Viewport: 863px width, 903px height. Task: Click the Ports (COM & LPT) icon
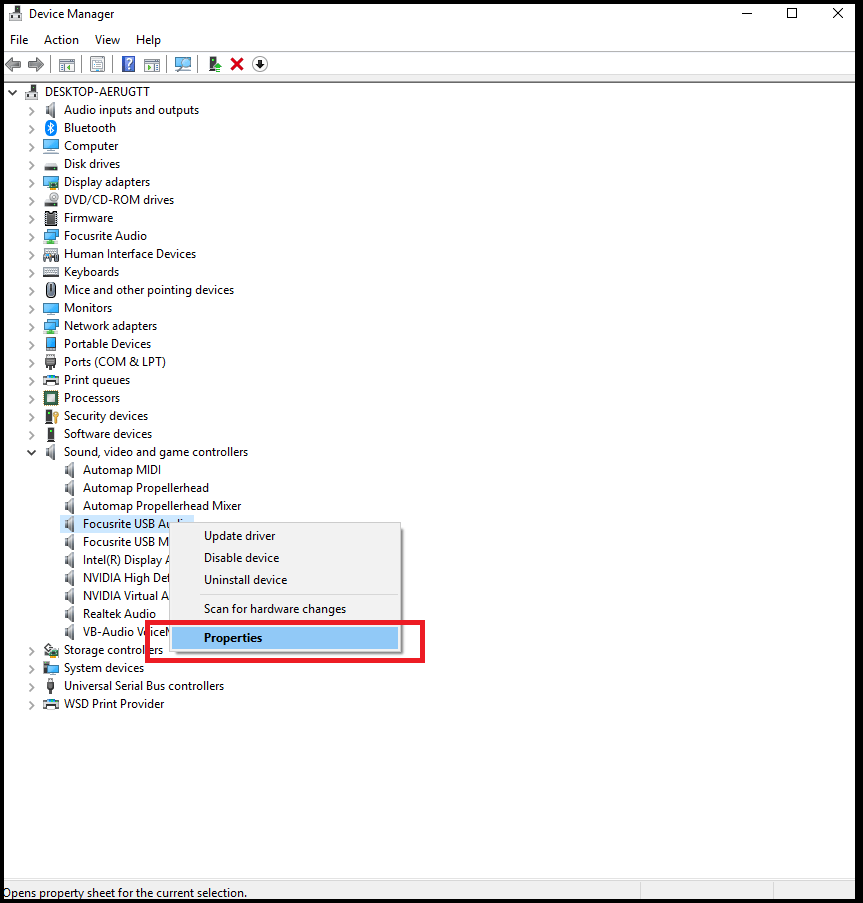coord(51,362)
